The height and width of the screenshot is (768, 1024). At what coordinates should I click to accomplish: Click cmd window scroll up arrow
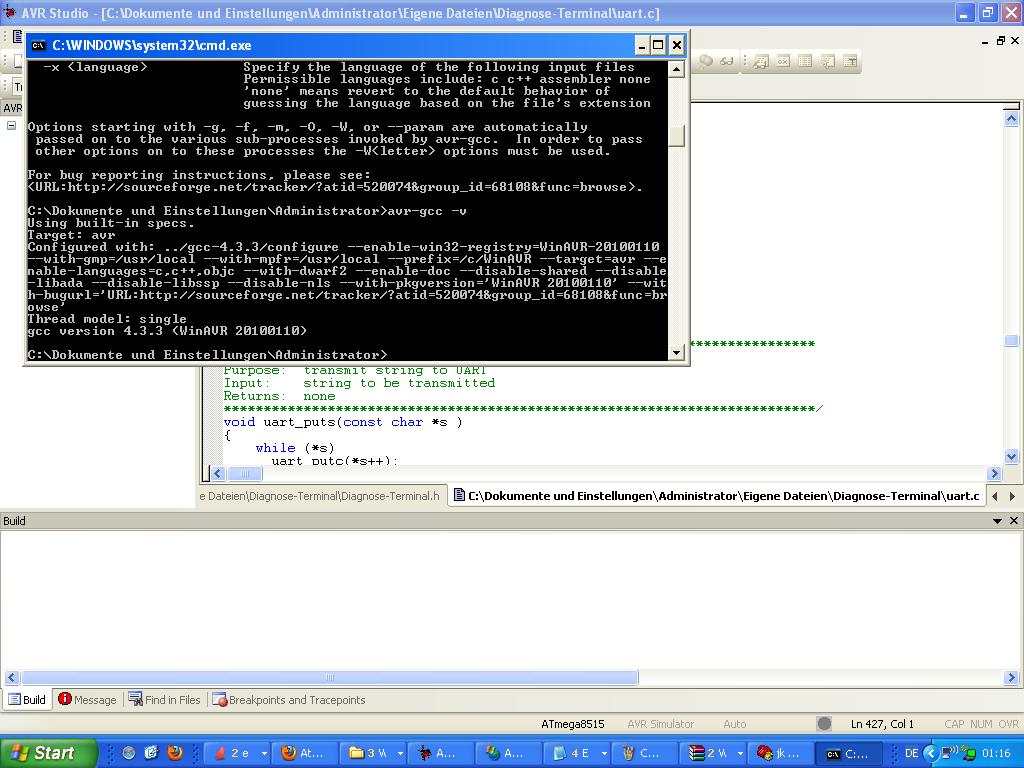click(677, 69)
